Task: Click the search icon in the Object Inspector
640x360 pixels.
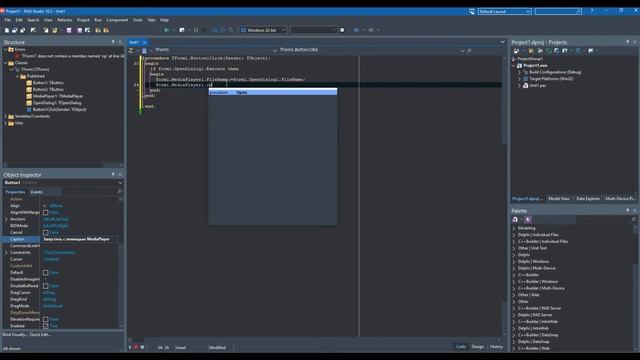Action: tap(120, 191)
